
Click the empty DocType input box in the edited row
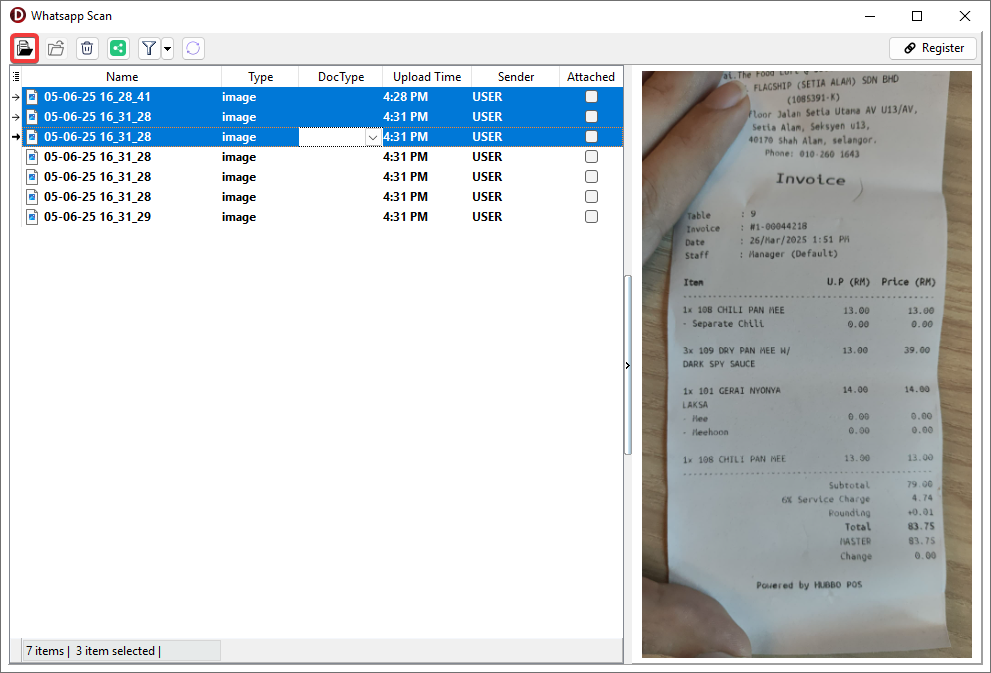pyautogui.click(x=332, y=137)
